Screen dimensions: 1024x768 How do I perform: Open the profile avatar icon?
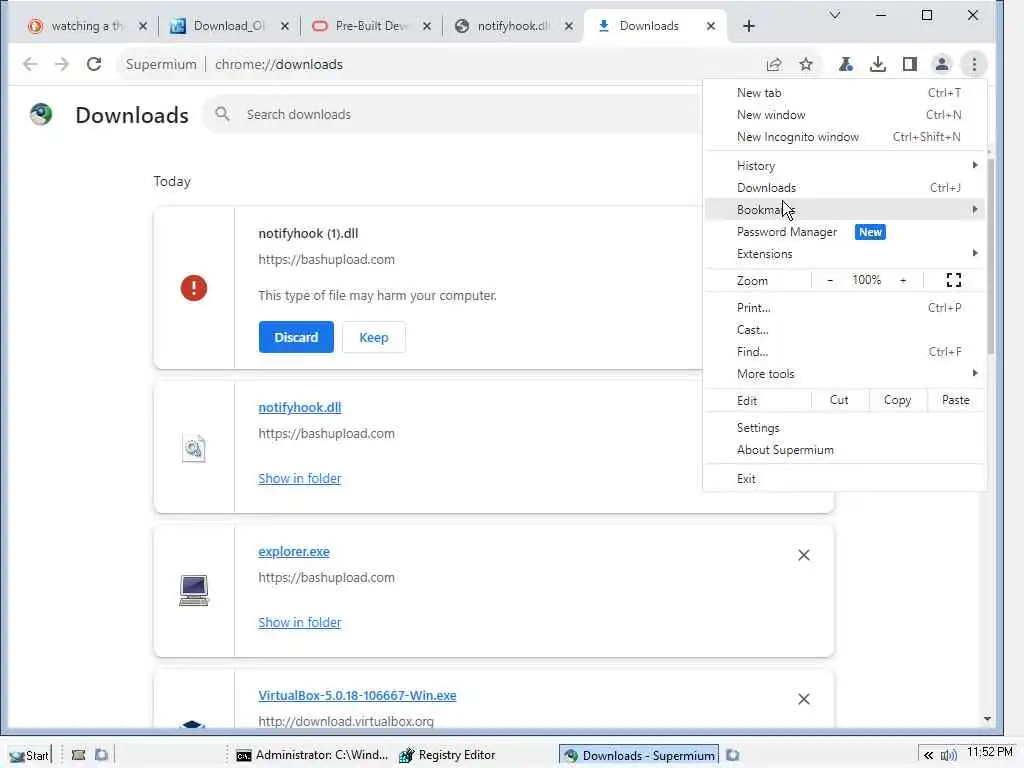(x=942, y=64)
